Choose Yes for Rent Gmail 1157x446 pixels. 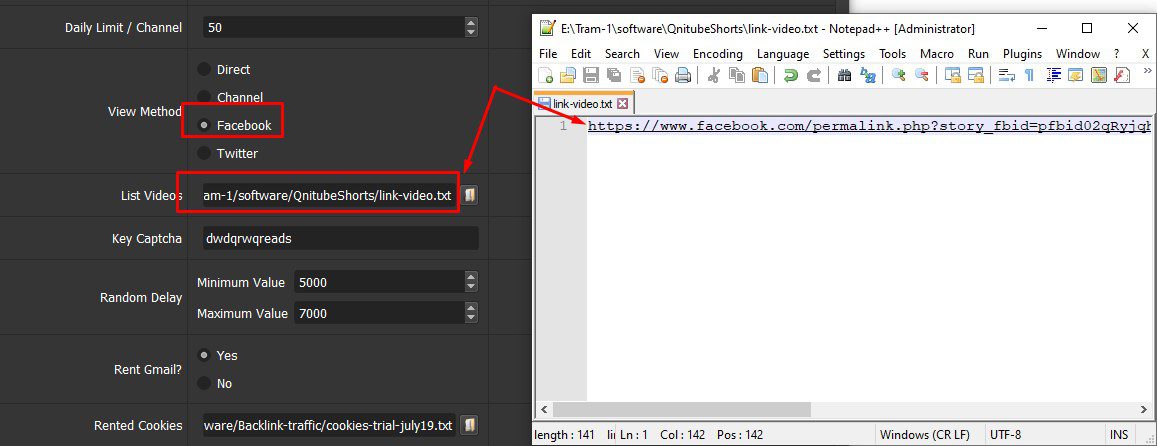tap(204, 355)
